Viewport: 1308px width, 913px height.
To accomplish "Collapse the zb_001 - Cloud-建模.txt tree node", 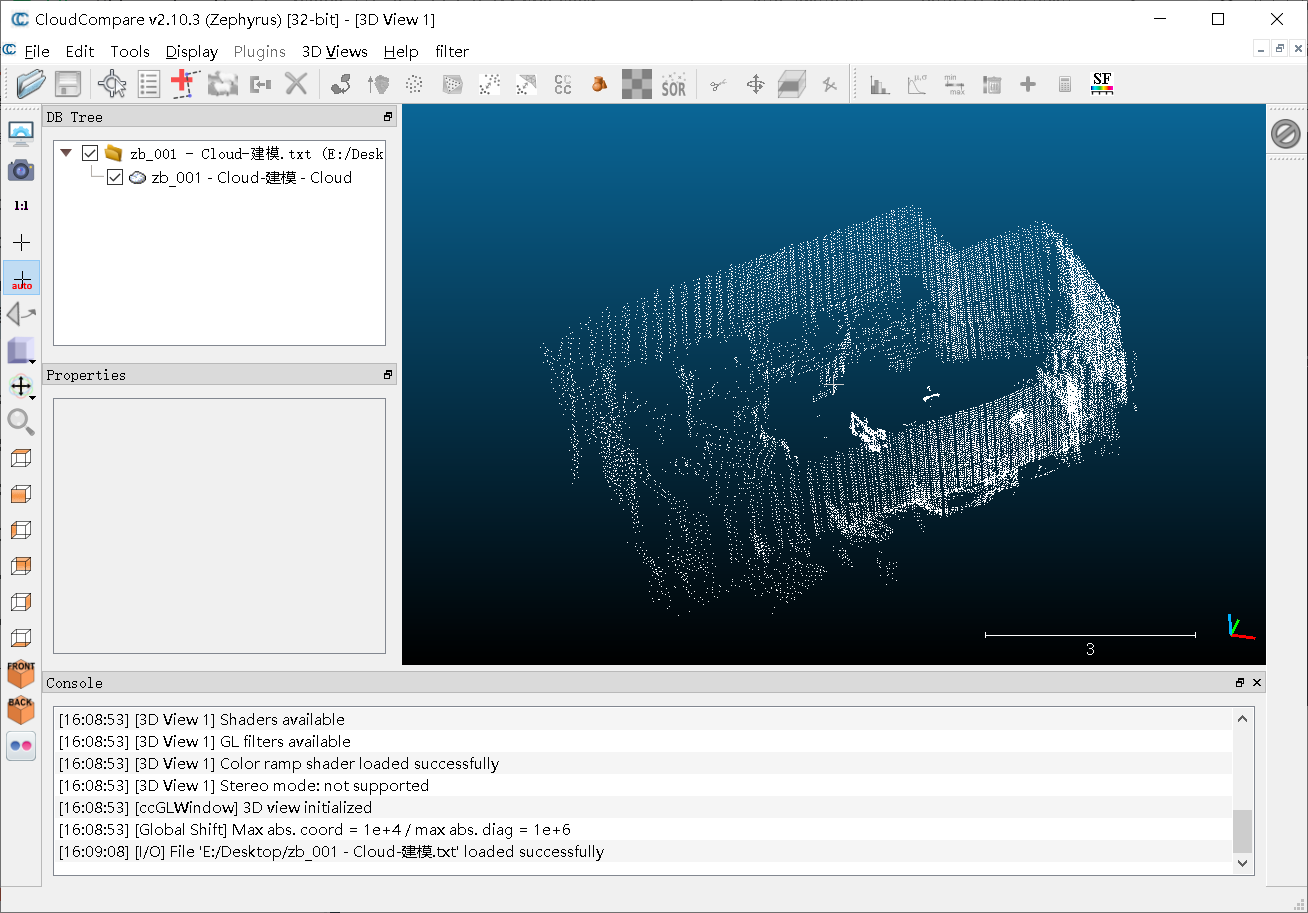I will [x=66, y=153].
